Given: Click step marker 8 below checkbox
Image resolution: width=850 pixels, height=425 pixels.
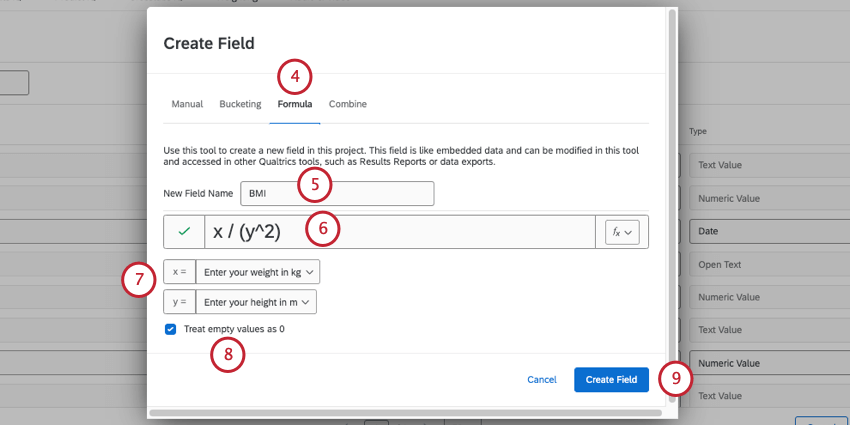Looking at the screenshot, I should [227, 353].
